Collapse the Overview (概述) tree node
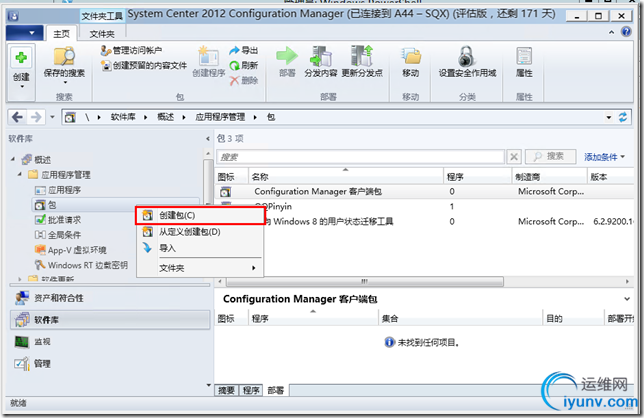Viewport: 644px width, 418px height. coord(13,158)
